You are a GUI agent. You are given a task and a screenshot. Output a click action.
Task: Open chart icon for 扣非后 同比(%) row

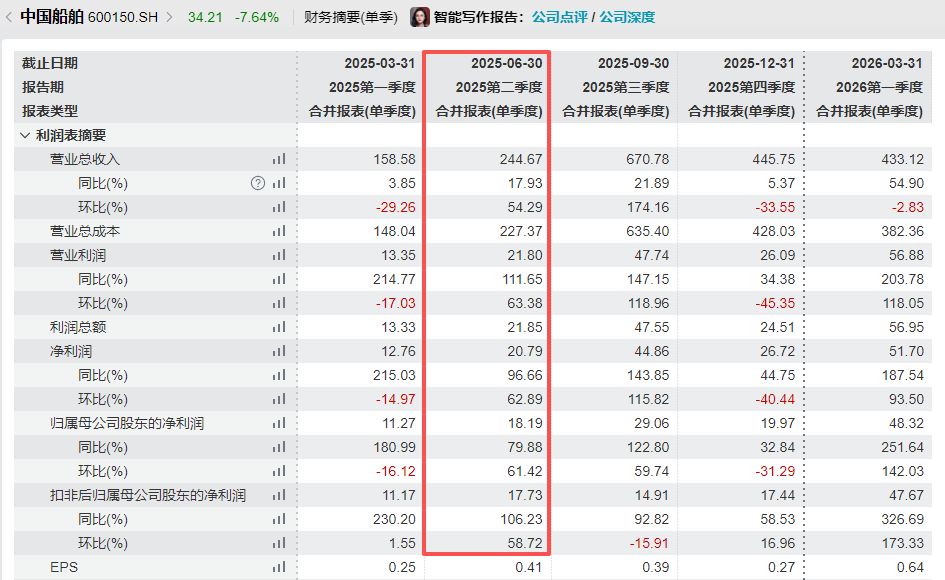point(278,519)
